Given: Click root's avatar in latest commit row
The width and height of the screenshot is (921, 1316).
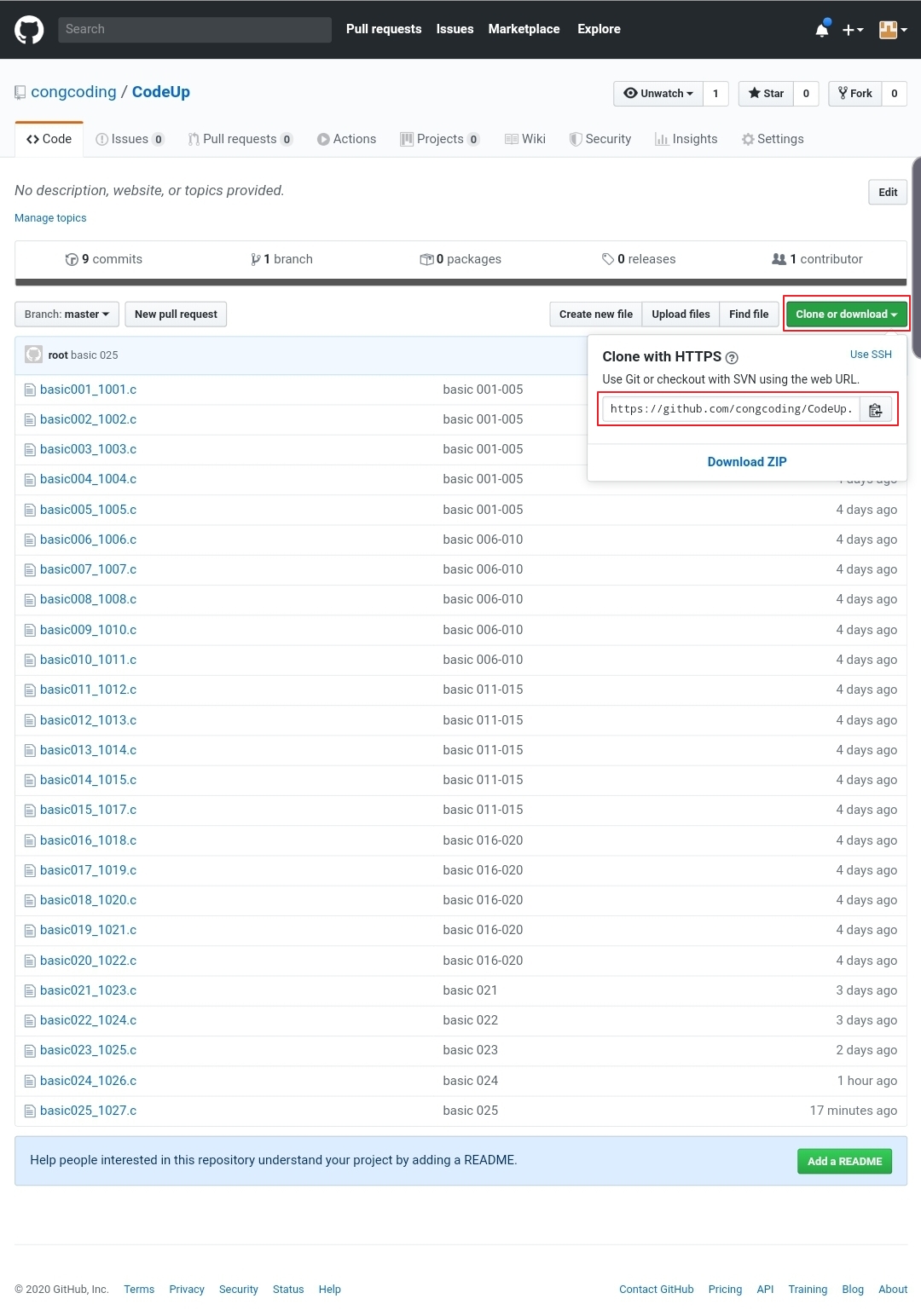Looking at the screenshot, I should [x=34, y=355].
